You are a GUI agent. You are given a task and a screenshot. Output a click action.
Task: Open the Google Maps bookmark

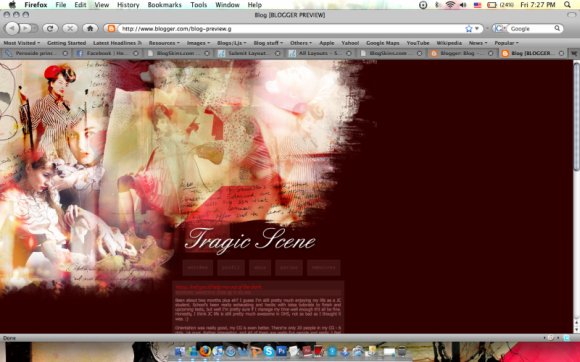tap(382, 43)
